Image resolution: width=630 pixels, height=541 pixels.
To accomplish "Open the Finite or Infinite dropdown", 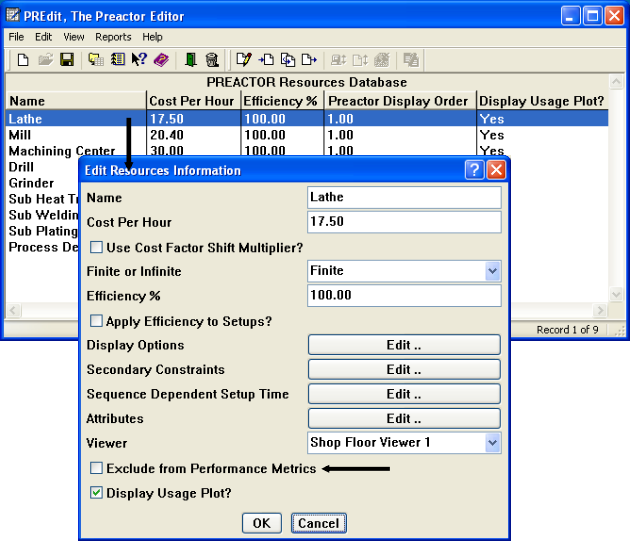I will pos(493,271).
